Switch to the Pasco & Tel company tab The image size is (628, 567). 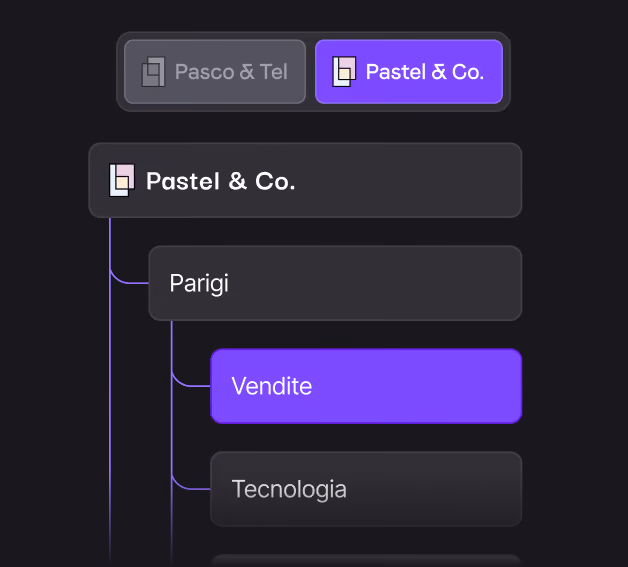[x=215, y=72]
